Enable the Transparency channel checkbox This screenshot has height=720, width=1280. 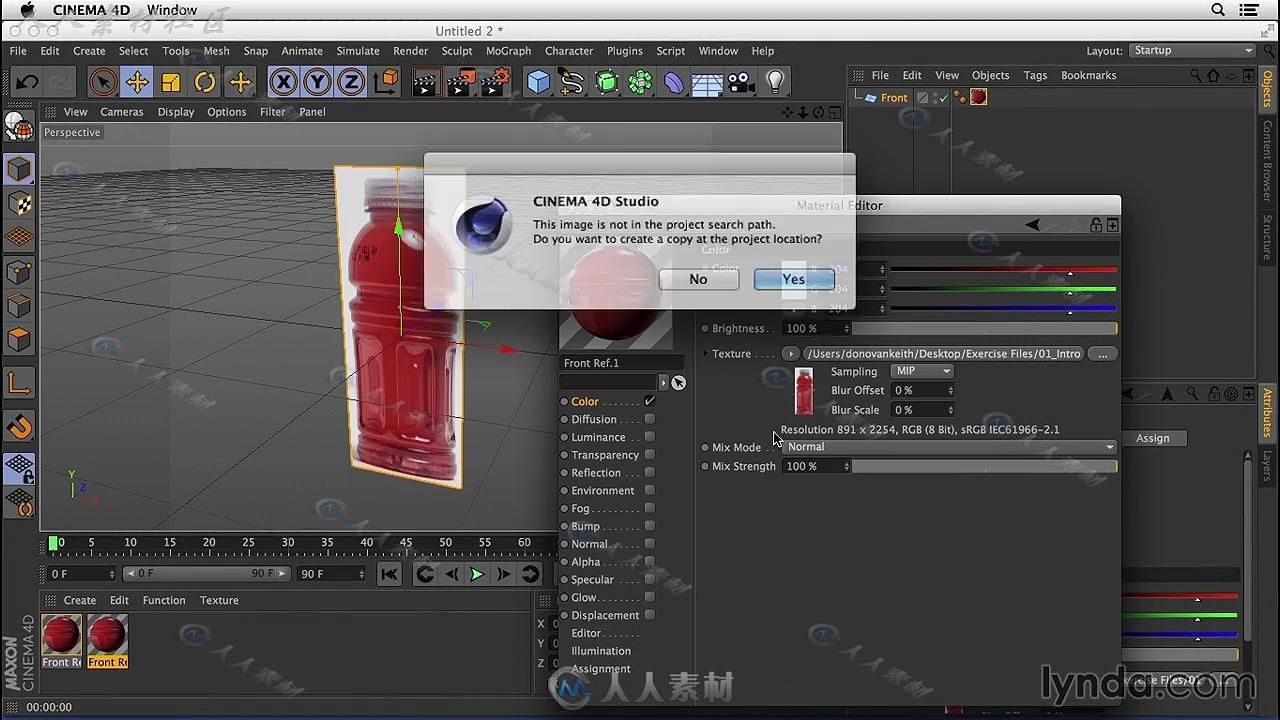coord(650,455)
